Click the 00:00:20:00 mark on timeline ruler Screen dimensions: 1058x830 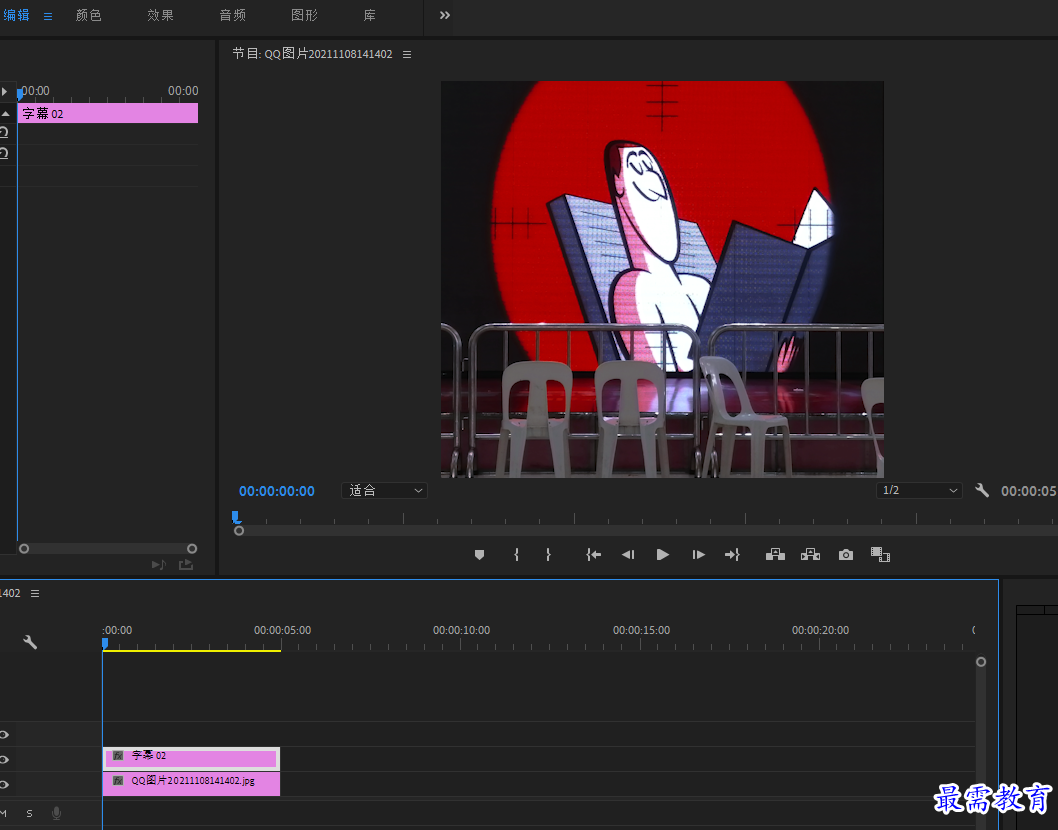820,630
